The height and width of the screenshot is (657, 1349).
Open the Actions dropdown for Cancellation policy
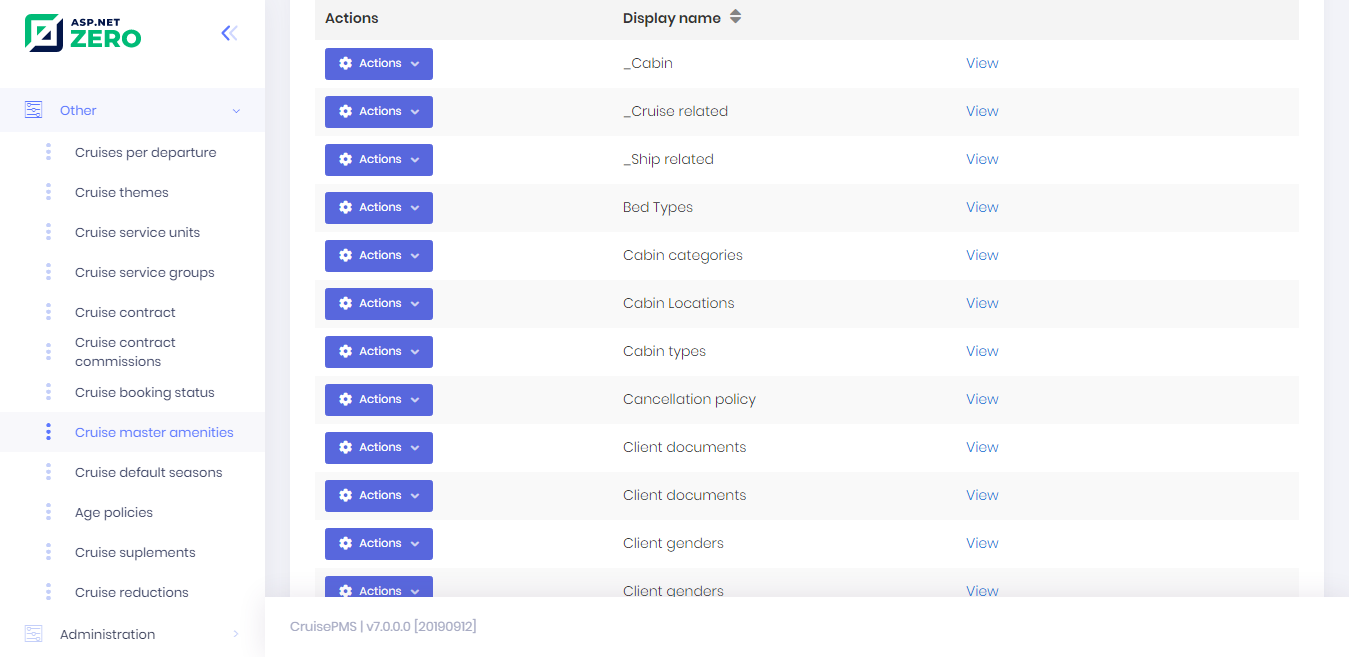pos(379,399)
